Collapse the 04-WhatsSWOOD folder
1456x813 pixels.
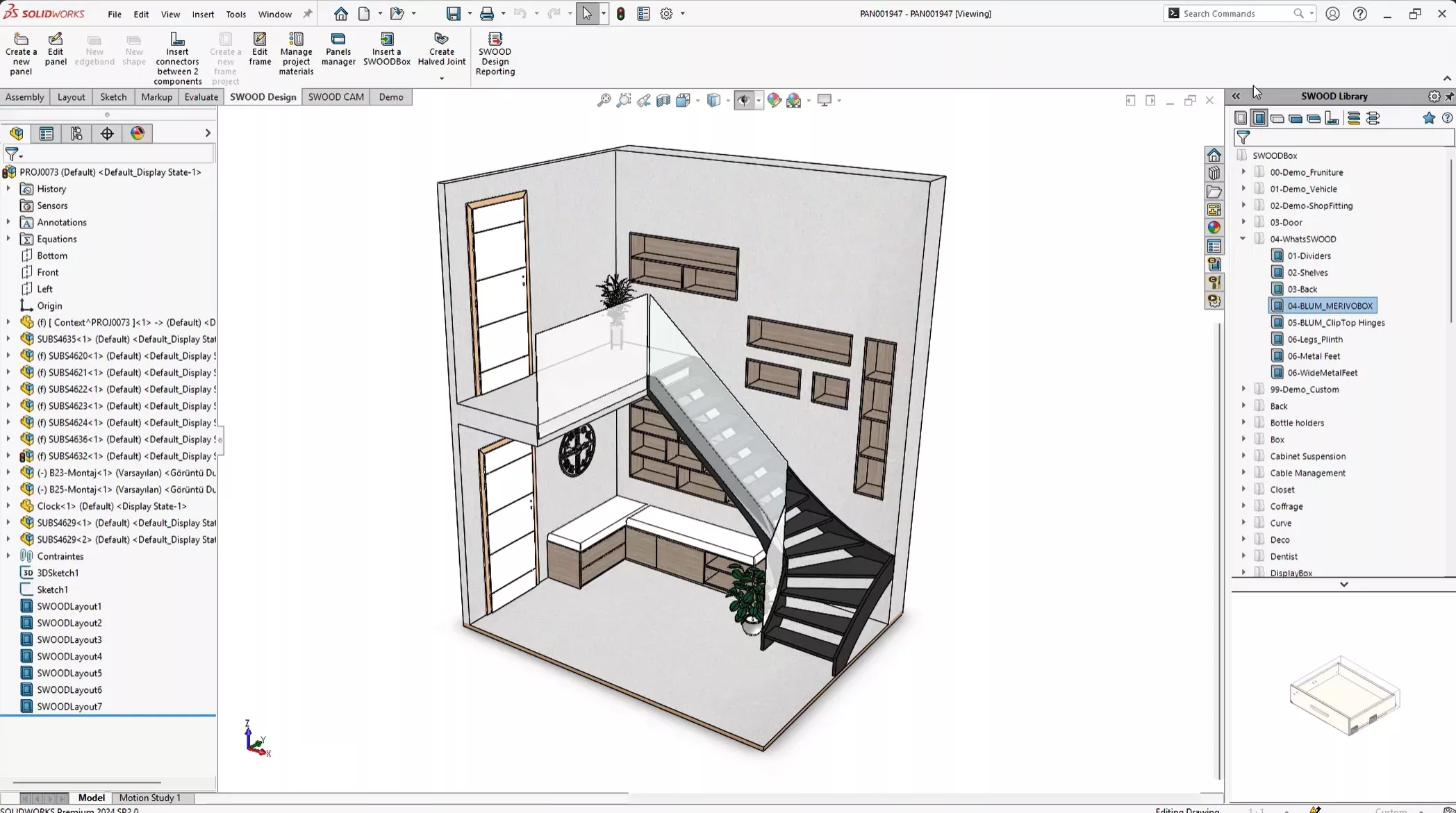pos(1243,239)
